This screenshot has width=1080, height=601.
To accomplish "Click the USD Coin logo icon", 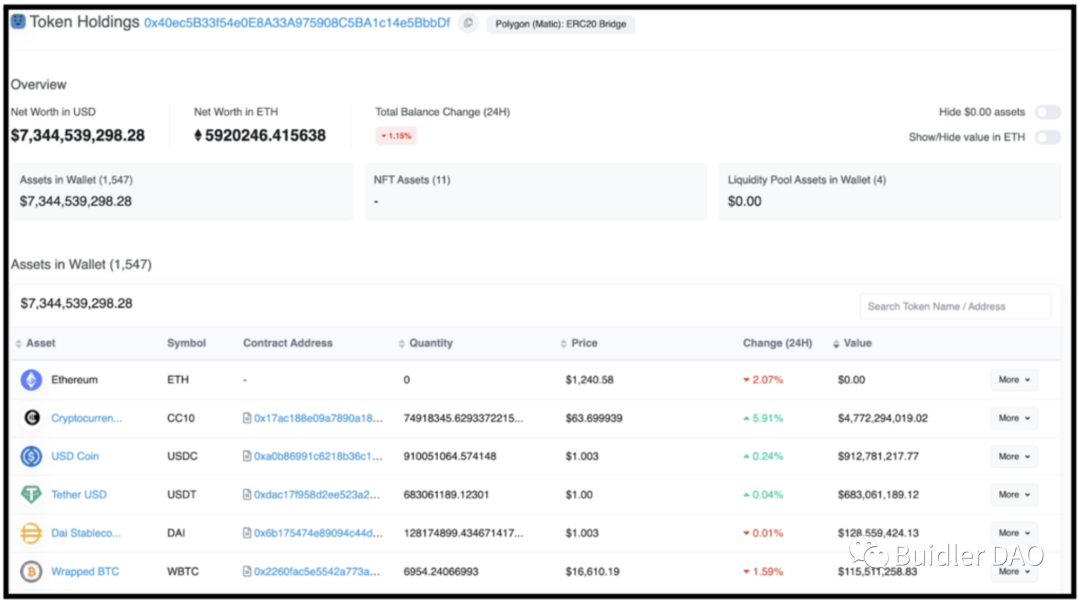I will pos(32,456).
